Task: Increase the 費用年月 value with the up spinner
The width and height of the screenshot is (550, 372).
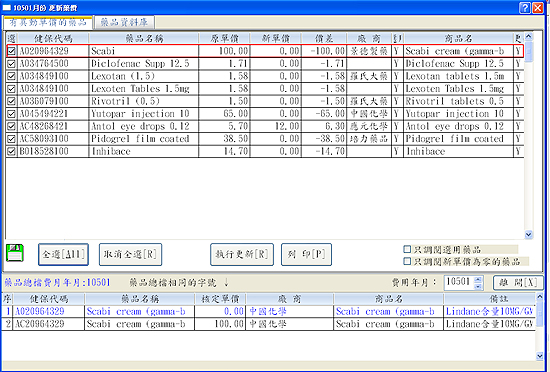Action: pos(478,279)
